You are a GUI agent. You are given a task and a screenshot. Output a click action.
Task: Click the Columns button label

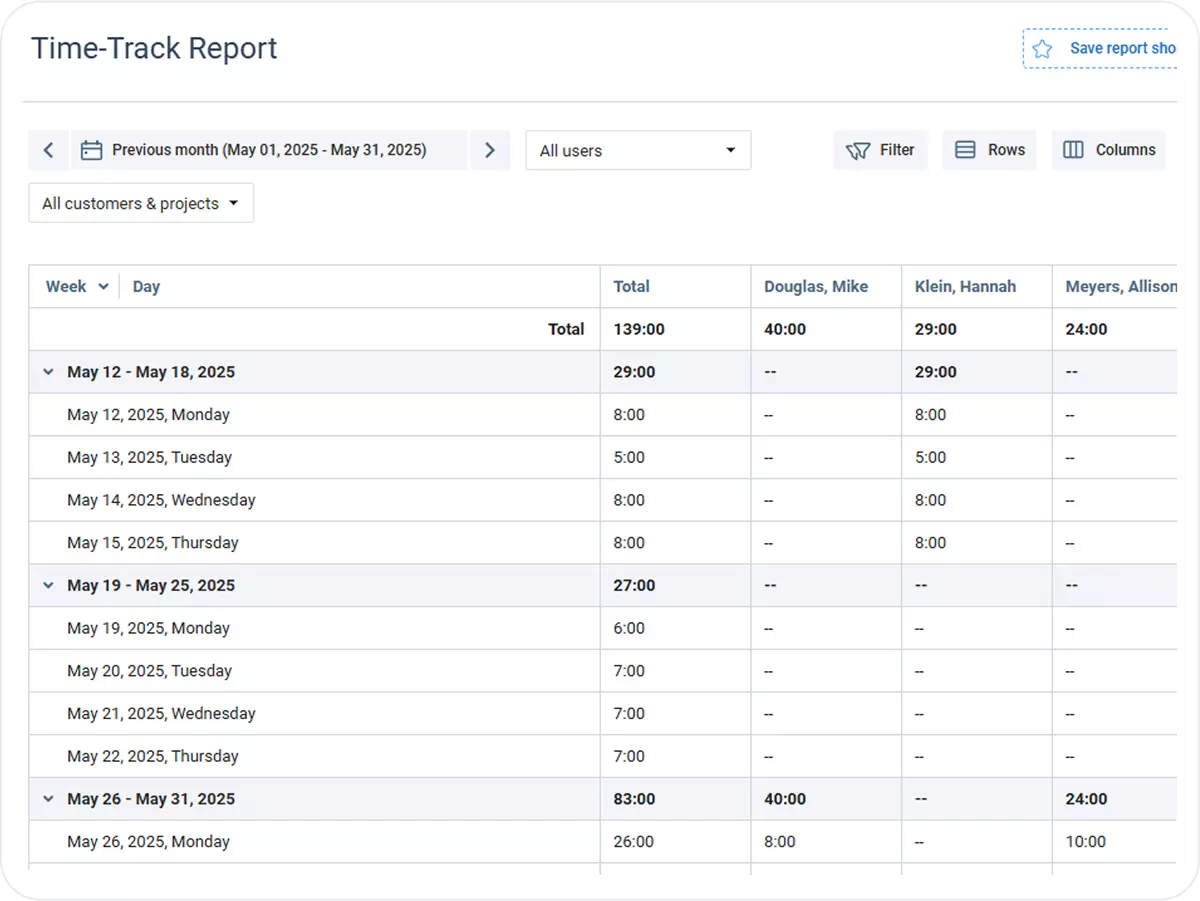click(x=1125, y=150)
